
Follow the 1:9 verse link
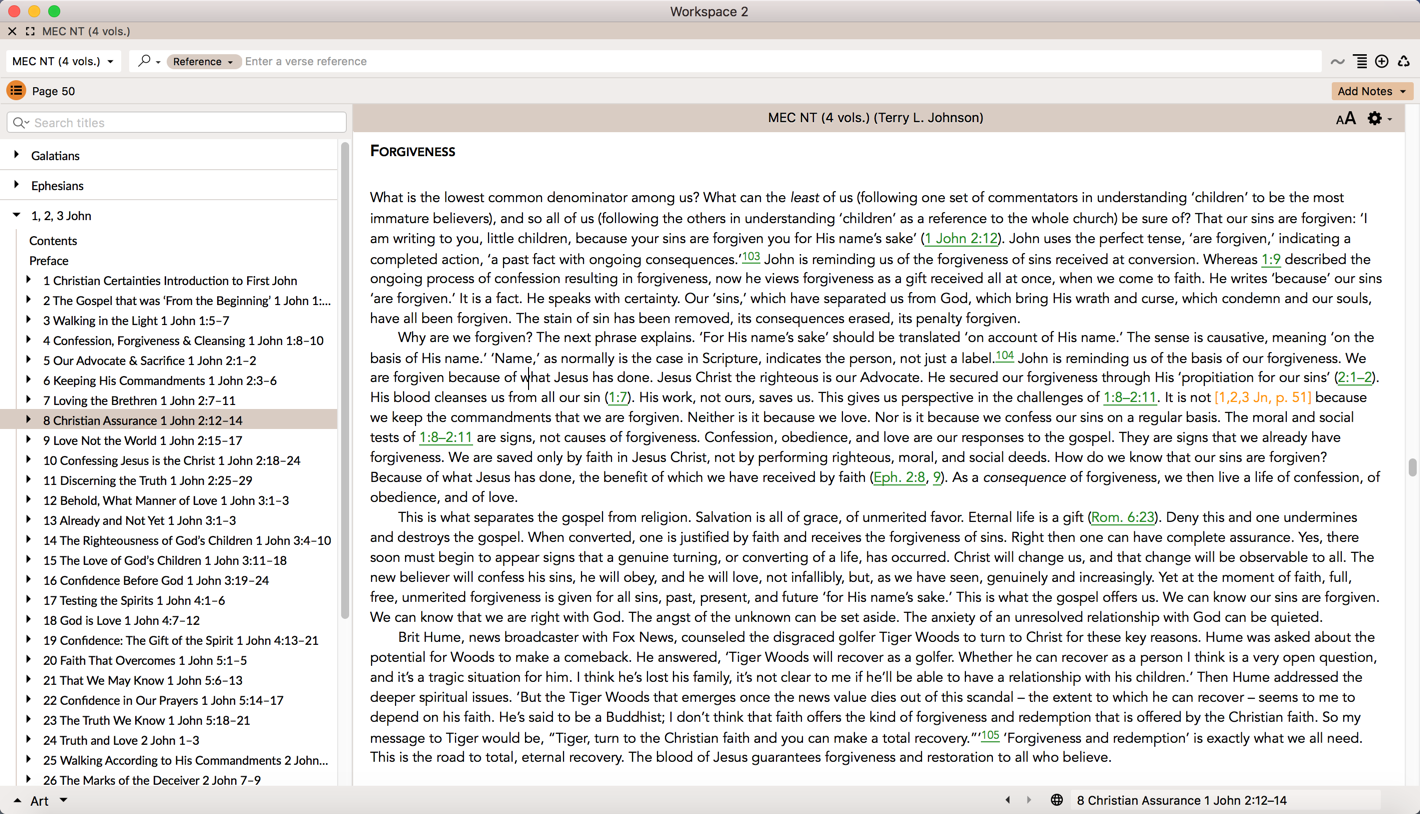click(x=1271, y=258)
